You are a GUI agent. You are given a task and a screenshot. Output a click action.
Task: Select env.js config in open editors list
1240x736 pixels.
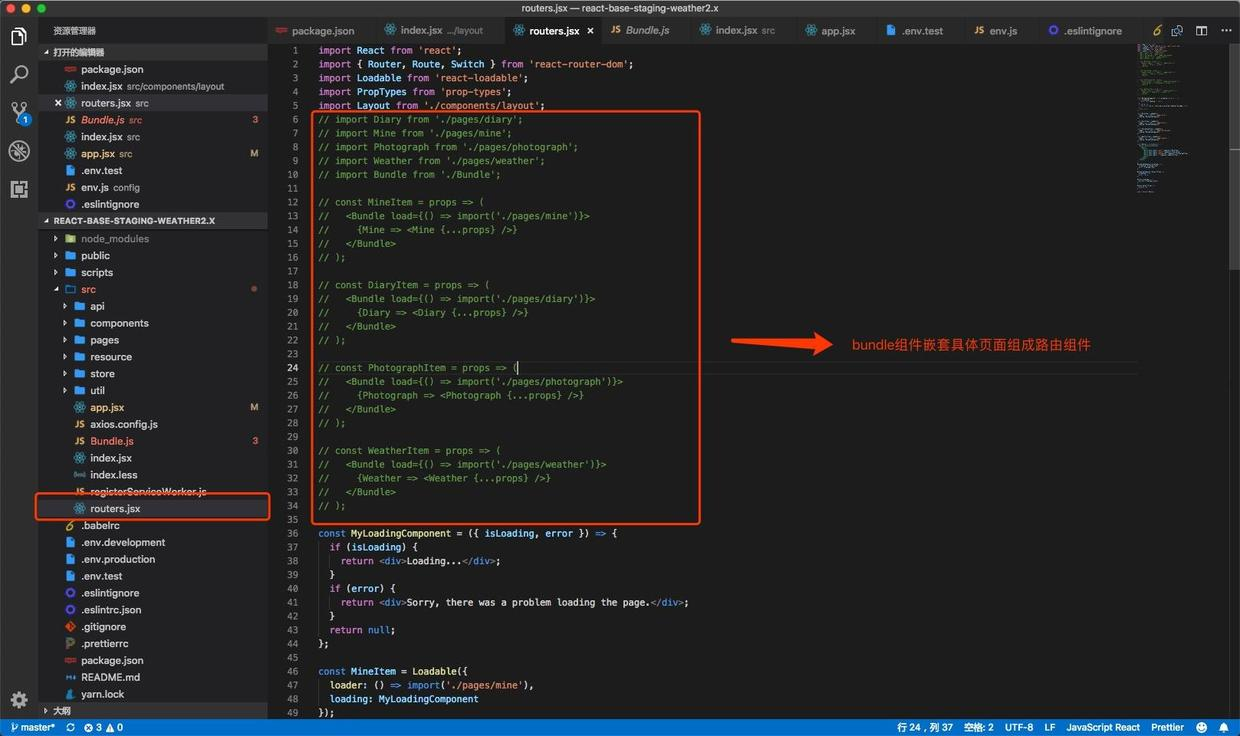point(153,188)
